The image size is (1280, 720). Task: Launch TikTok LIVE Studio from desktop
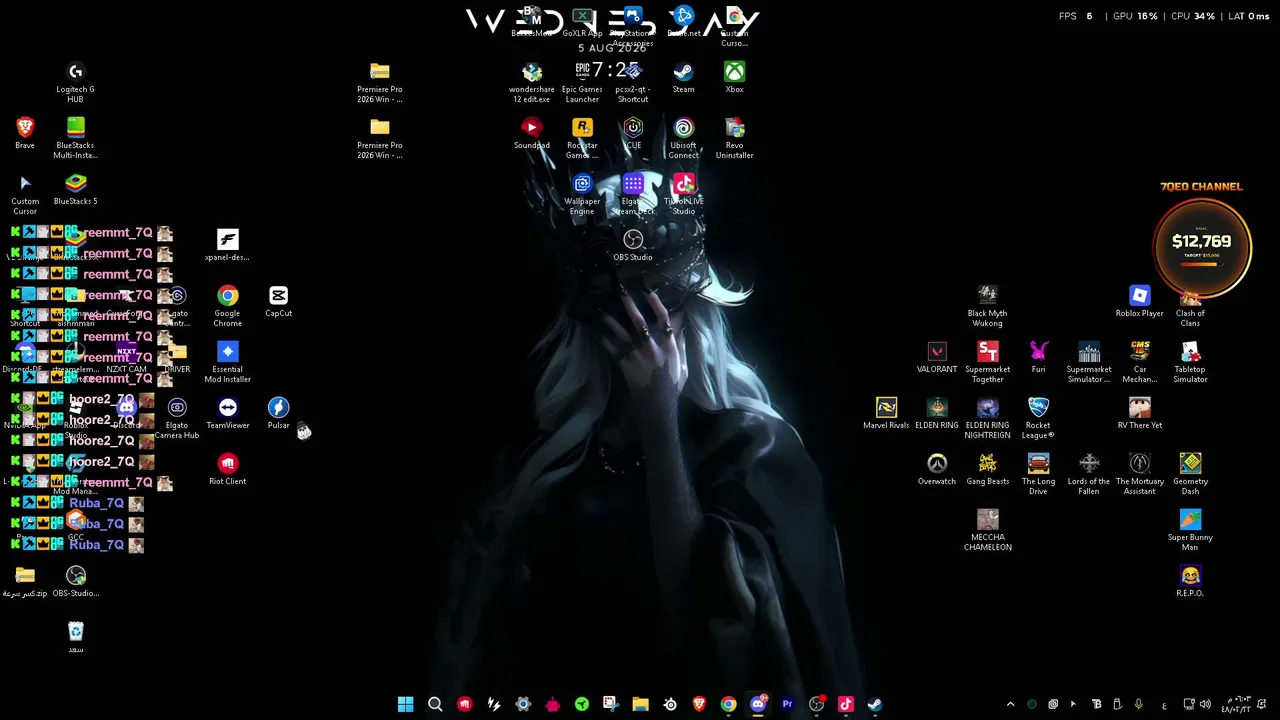[683, 184]
